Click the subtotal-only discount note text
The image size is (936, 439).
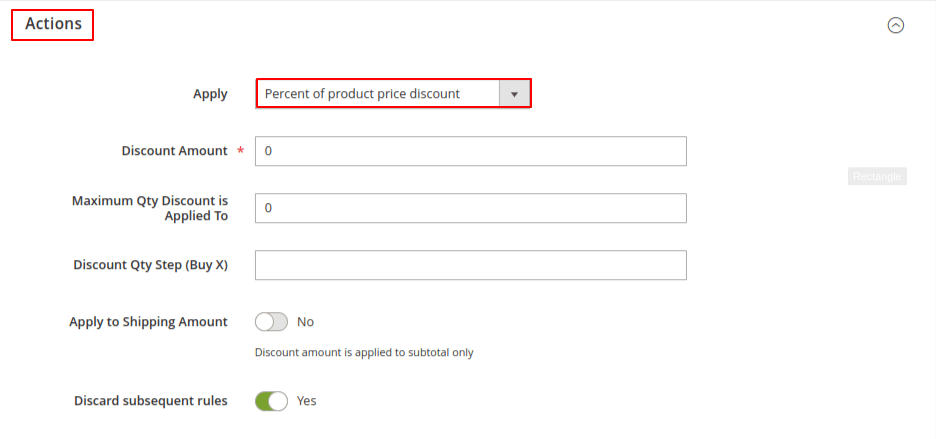[x=364, y=352]
